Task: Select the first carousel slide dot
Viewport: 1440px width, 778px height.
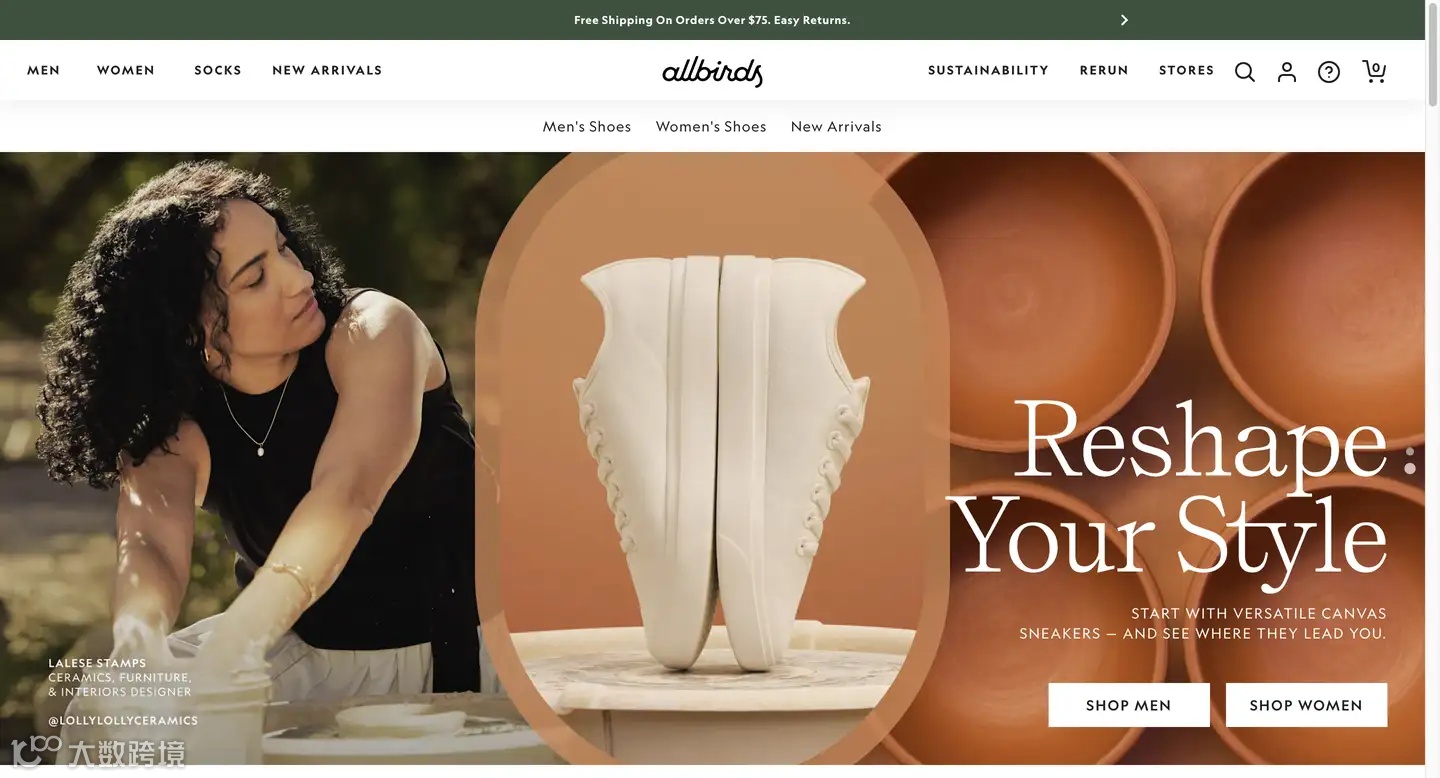Action: click(1410, 452)
